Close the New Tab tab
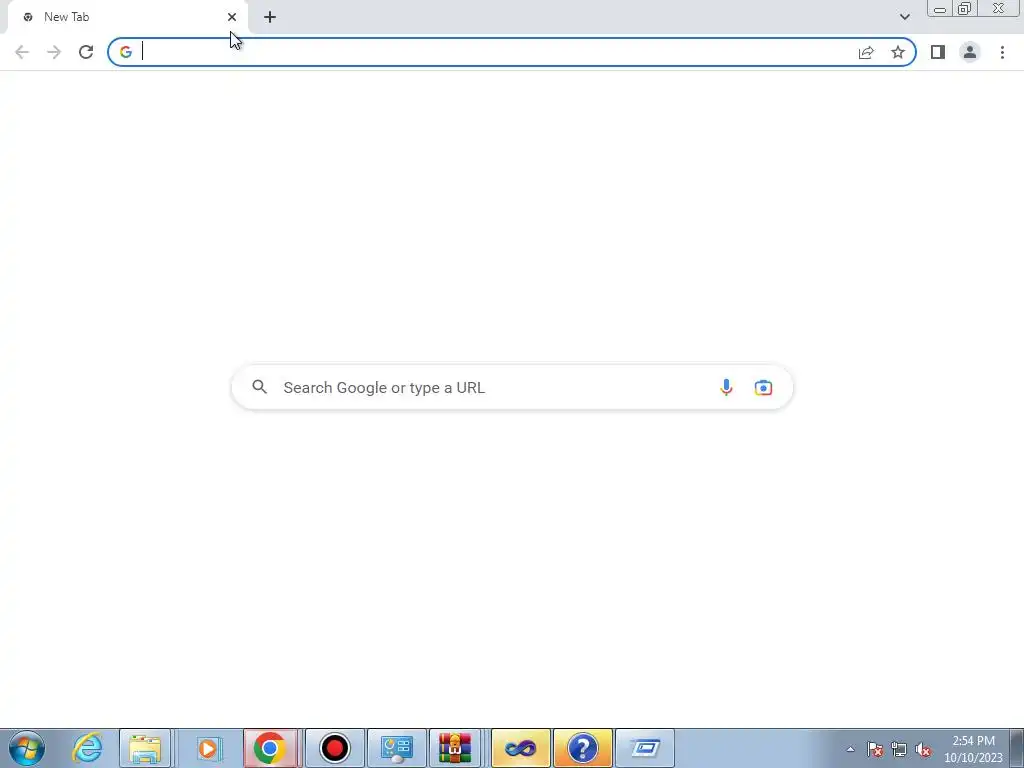 click(232, 17)
